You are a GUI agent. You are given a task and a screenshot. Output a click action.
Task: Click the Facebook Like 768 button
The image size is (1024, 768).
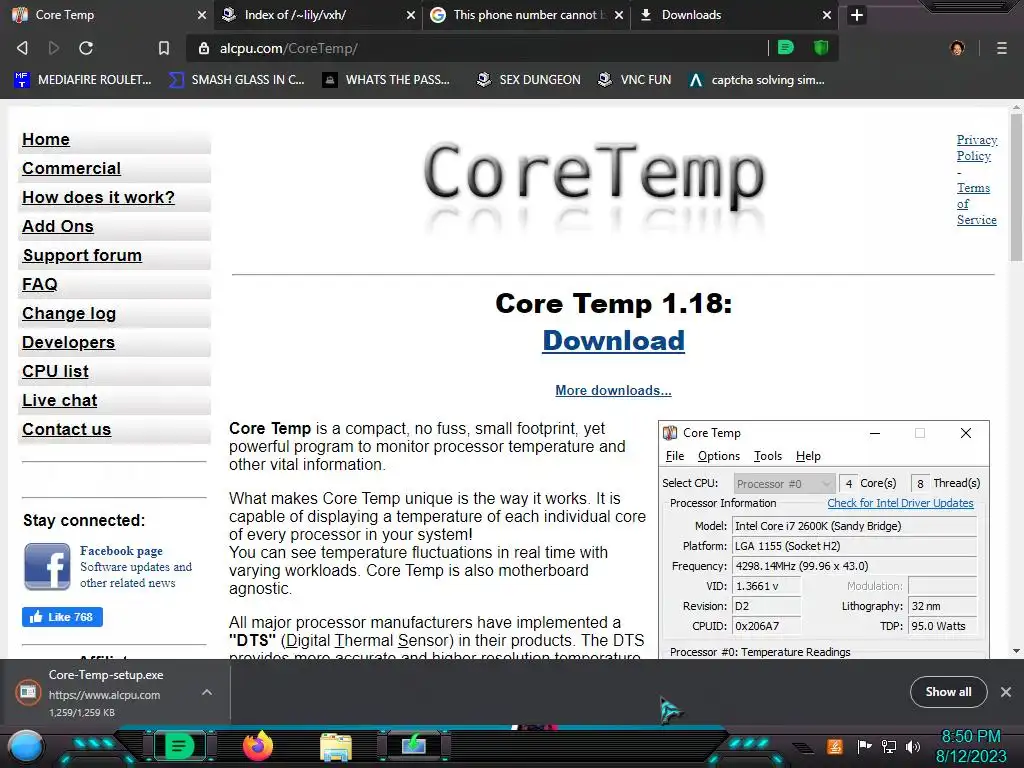coord(62,617)
